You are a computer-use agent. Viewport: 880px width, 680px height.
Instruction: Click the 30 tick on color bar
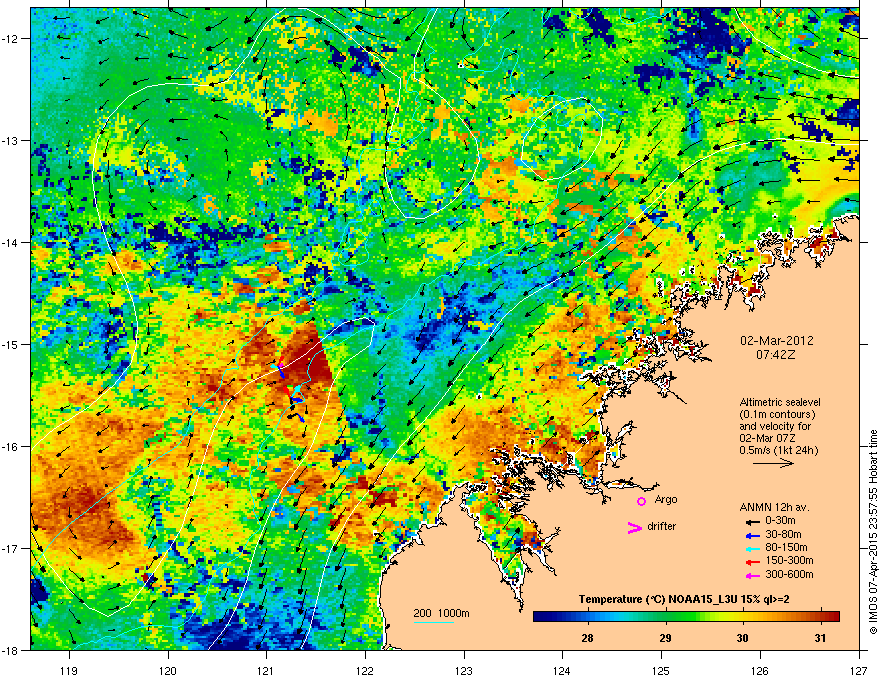coord(742,638)
